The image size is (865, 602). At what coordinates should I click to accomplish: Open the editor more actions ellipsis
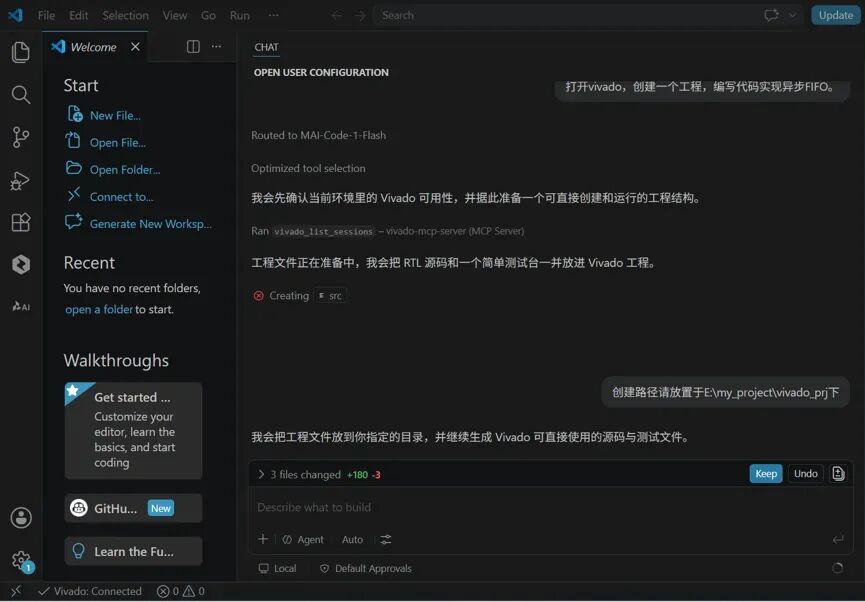[216, 46]
